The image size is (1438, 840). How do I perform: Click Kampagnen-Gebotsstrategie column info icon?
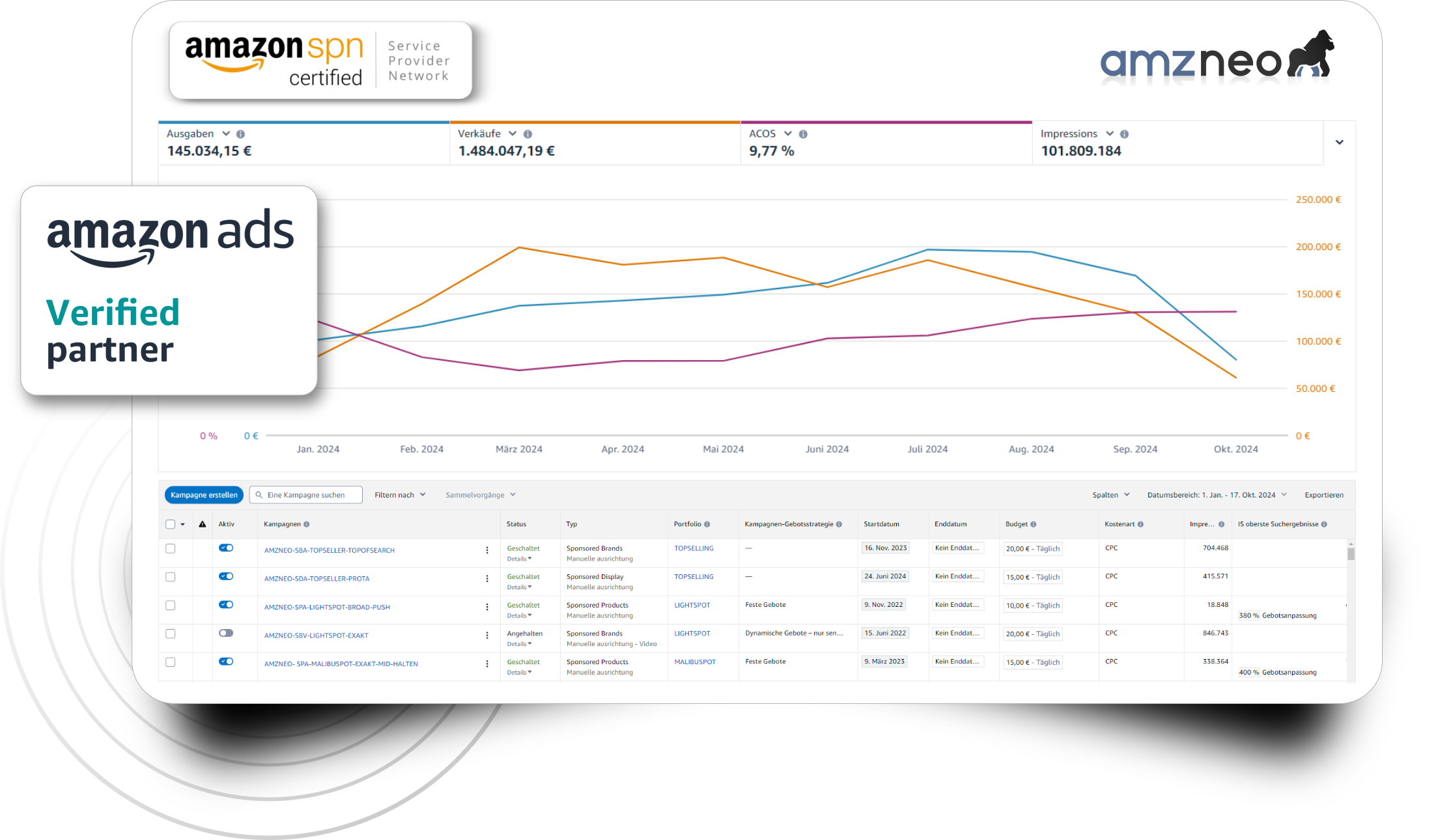click(839, 524)
